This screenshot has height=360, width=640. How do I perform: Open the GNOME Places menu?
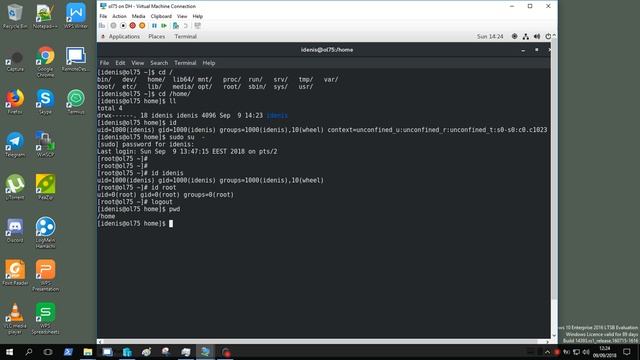point(157,36)
